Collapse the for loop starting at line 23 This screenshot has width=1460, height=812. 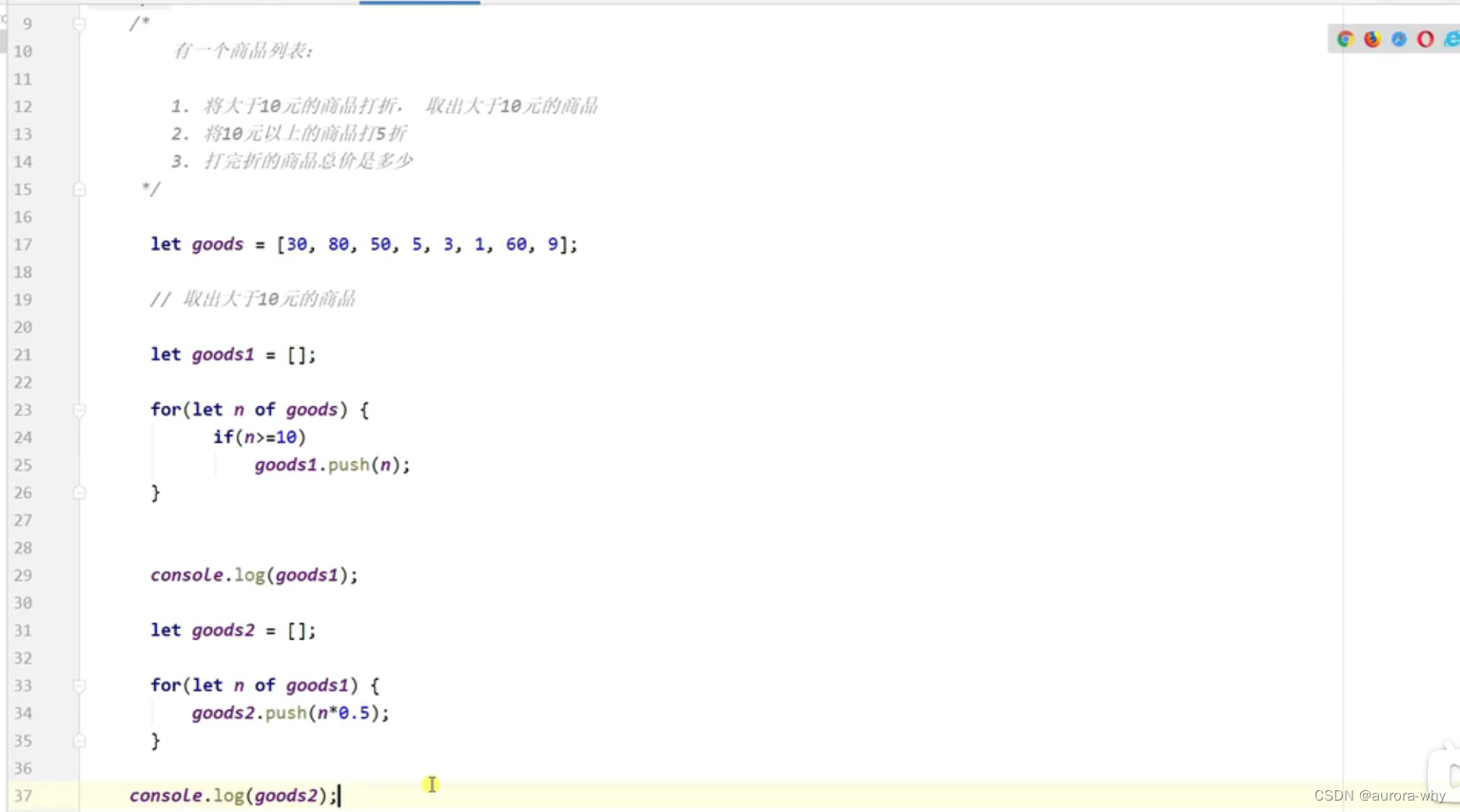click(x=80, y=410)
